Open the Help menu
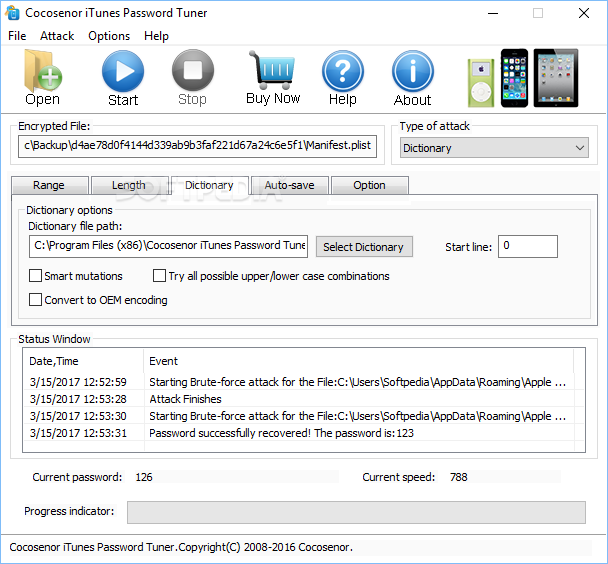 click(156, 36)
